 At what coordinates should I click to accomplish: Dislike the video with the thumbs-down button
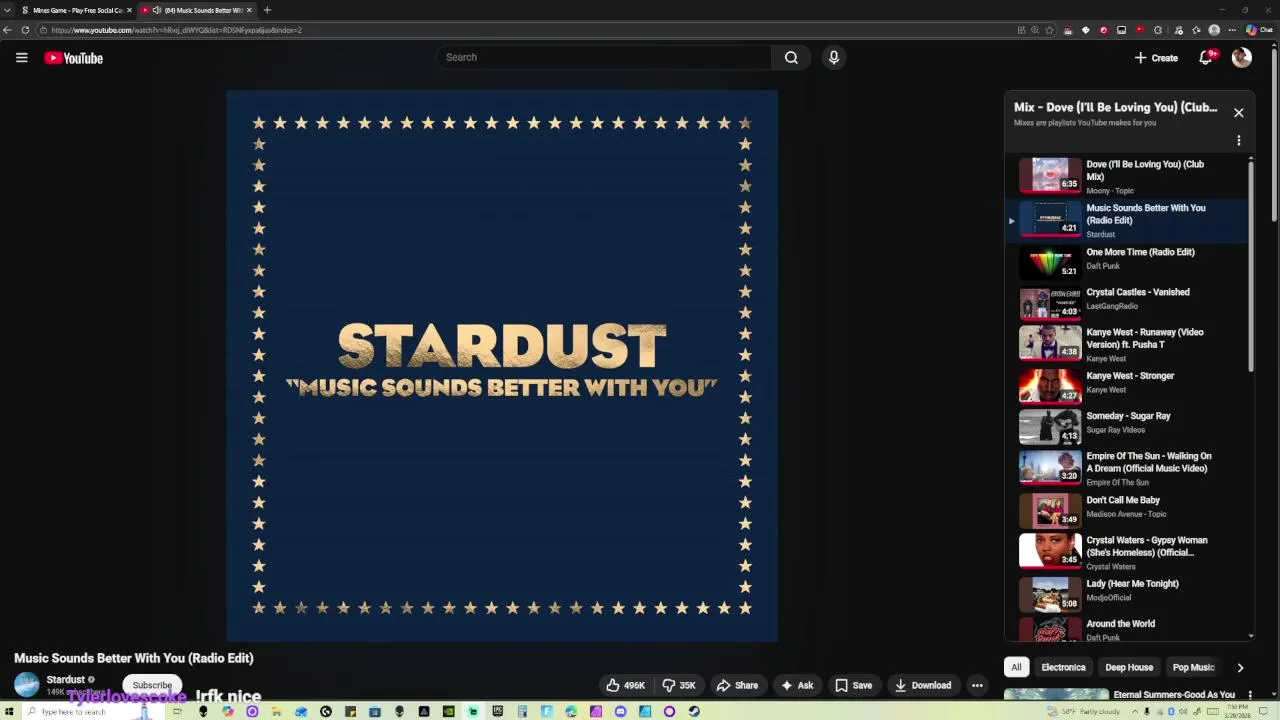tap(680, 685)
